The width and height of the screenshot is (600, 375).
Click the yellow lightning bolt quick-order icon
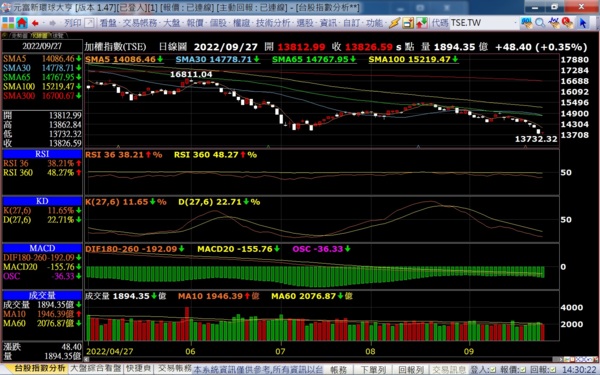395,23
